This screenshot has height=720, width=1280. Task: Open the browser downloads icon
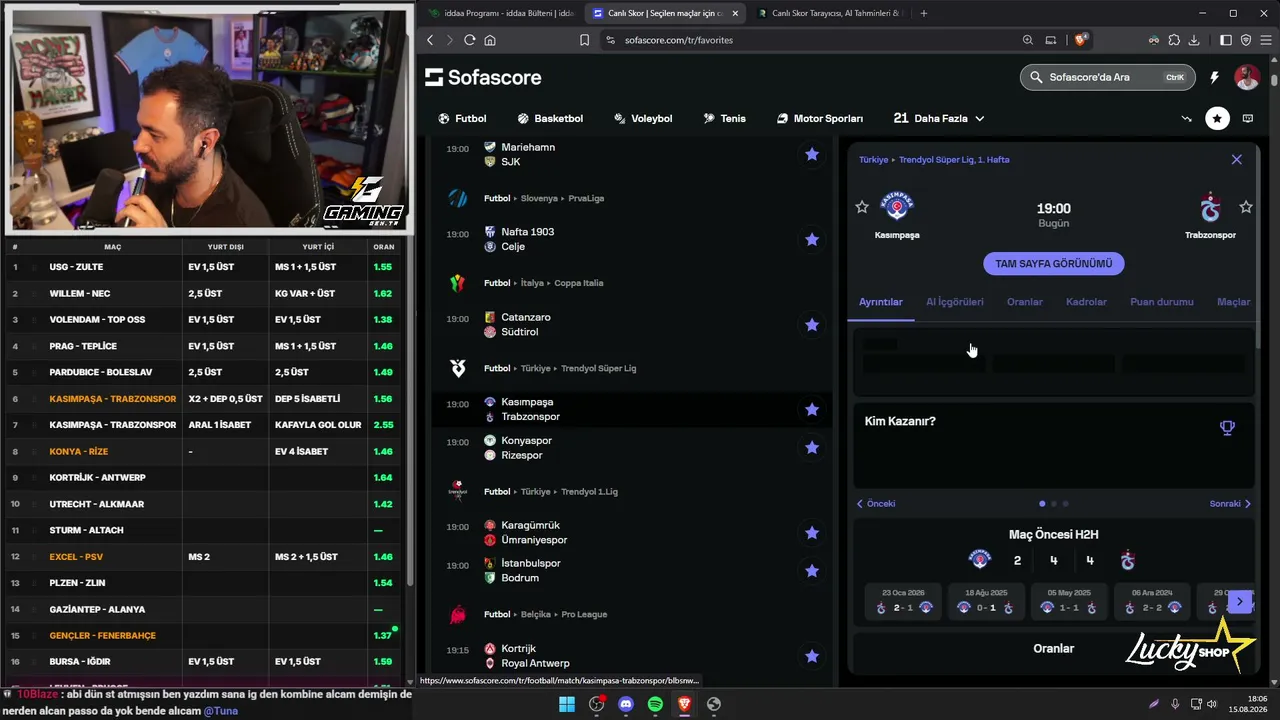point(1194,40)
